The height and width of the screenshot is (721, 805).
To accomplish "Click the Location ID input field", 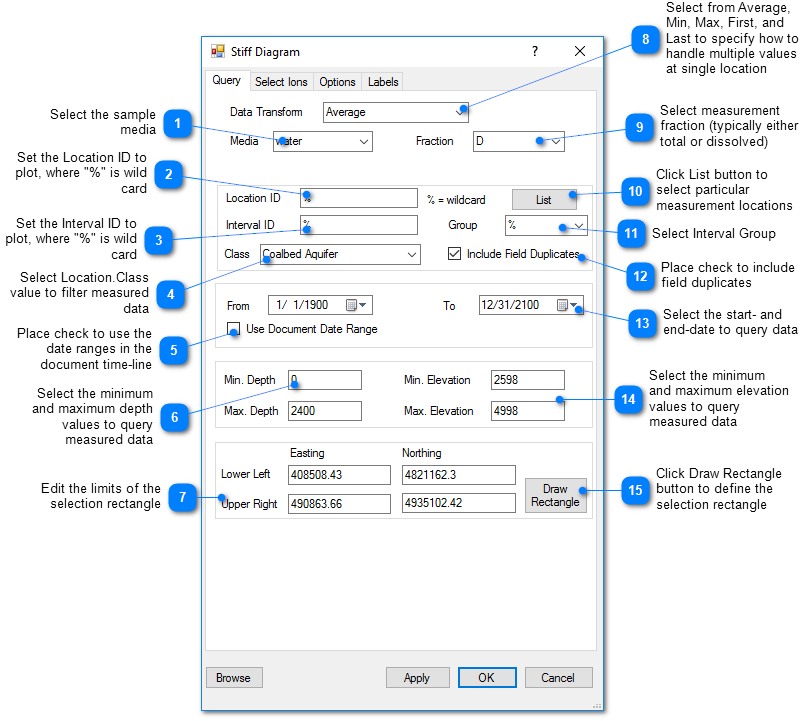I will pyautogui.click(x=358, y=197).
